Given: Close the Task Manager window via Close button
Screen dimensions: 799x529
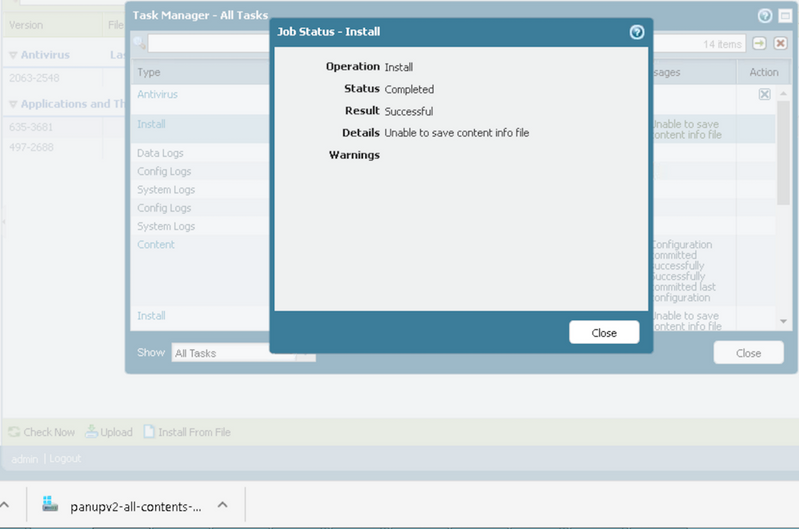Looking at the screenshot, I should (x=748, y=353).
